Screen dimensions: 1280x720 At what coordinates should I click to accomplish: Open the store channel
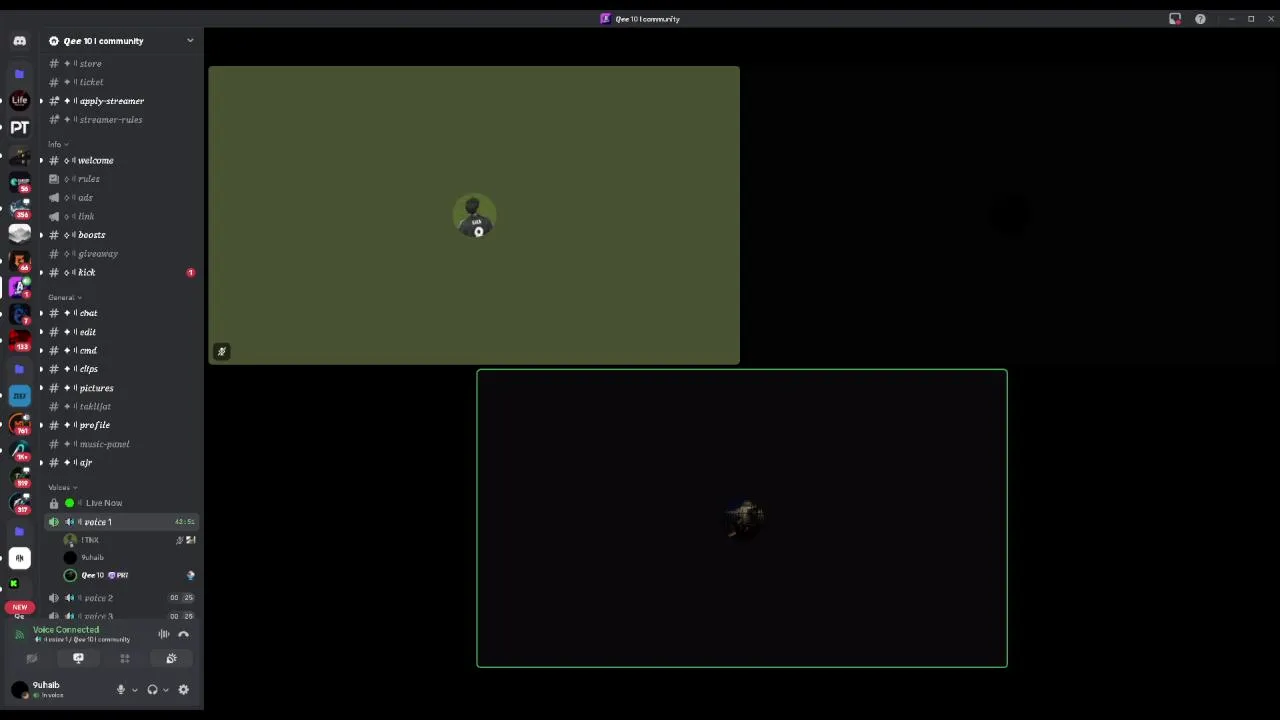[x=122, y=63]
